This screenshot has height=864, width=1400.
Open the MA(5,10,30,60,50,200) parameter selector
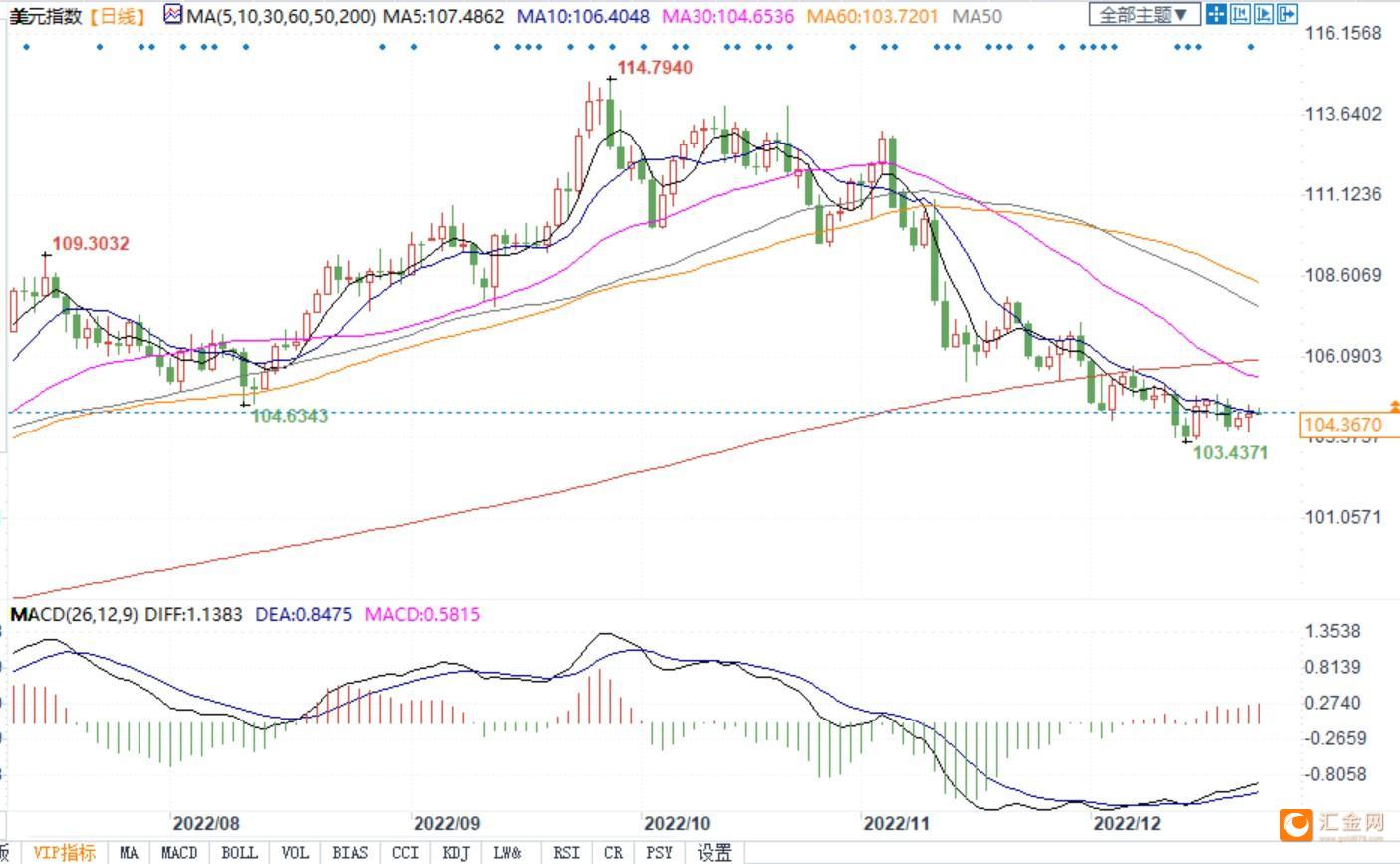click(282, 16)
